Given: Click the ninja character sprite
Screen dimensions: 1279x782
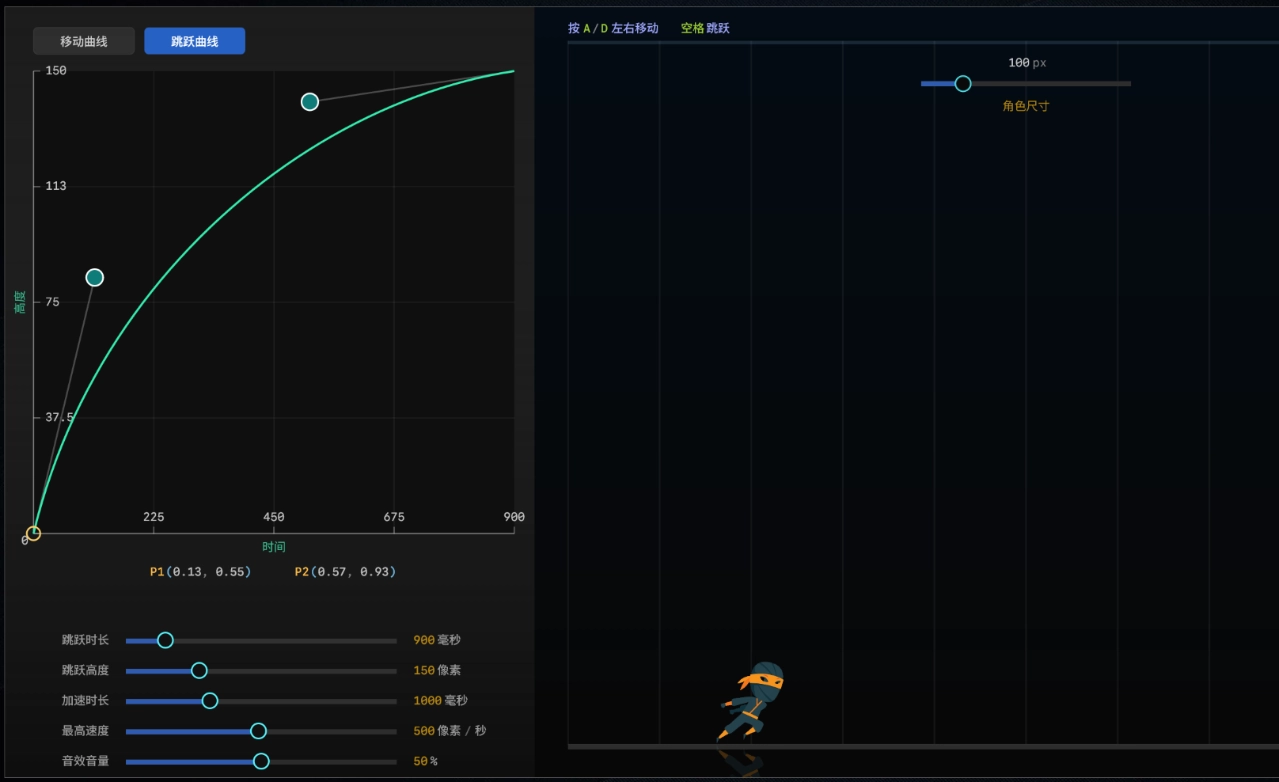Looking at the screenshot, I should point(752,700).
